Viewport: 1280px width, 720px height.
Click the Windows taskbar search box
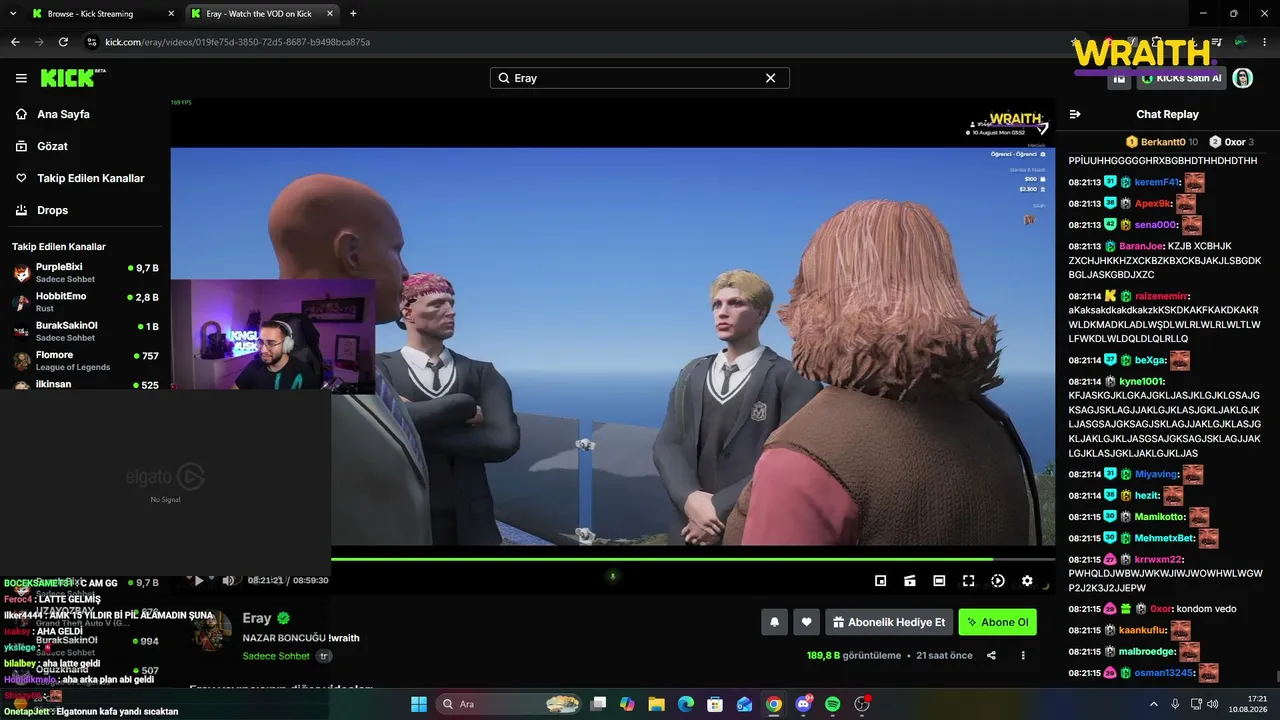coord(508,704)
